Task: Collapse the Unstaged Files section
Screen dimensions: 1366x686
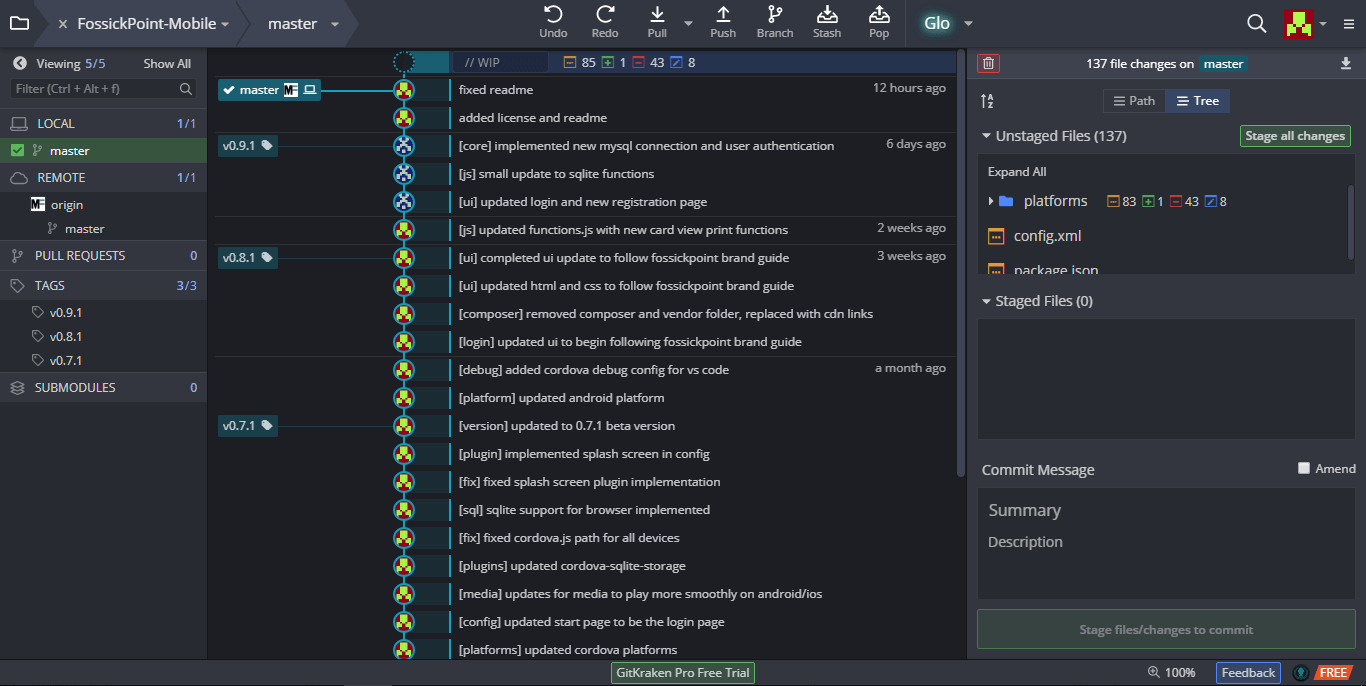Action: [x=987, y=136]
